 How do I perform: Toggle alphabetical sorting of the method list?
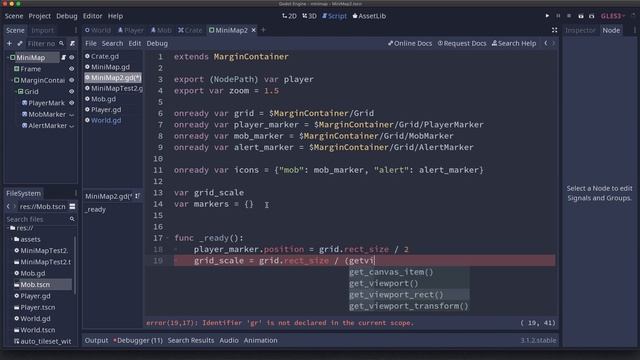(138, 196)
